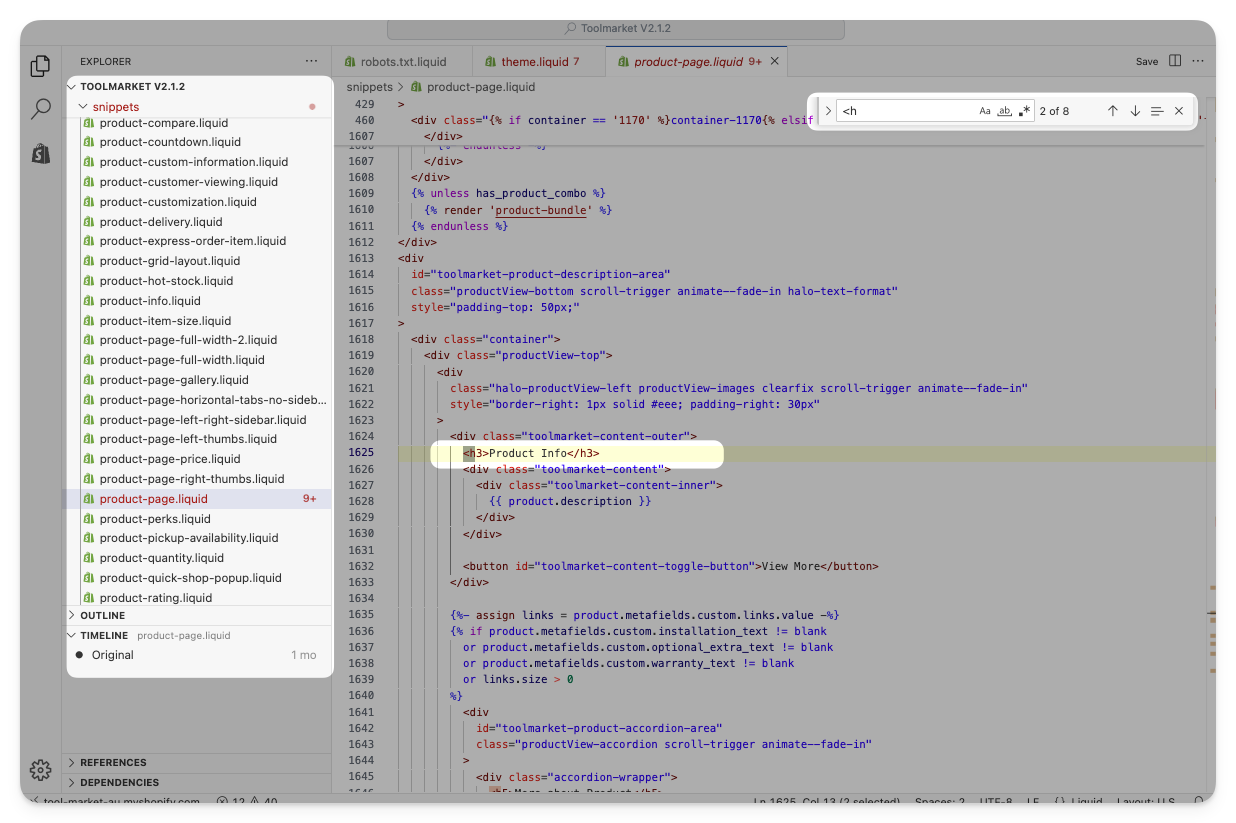The width and height of the screenshot is (1236, 823).
Task: Toggle Match Case in find widget
Action: (985, 111)
